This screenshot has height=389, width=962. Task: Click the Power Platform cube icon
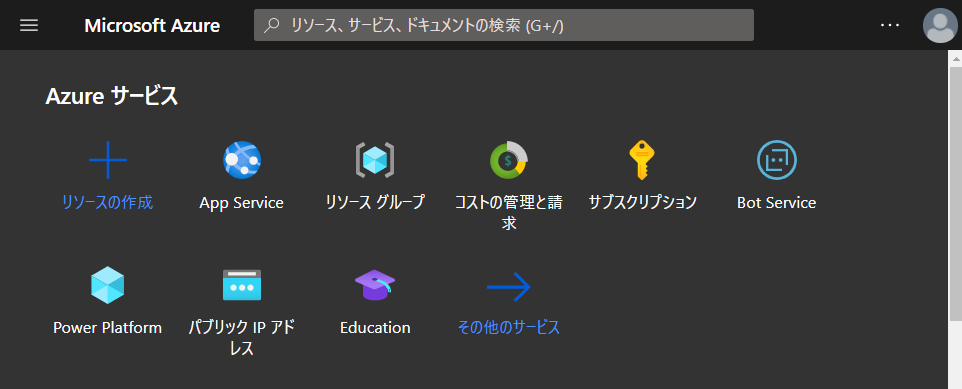108,285
